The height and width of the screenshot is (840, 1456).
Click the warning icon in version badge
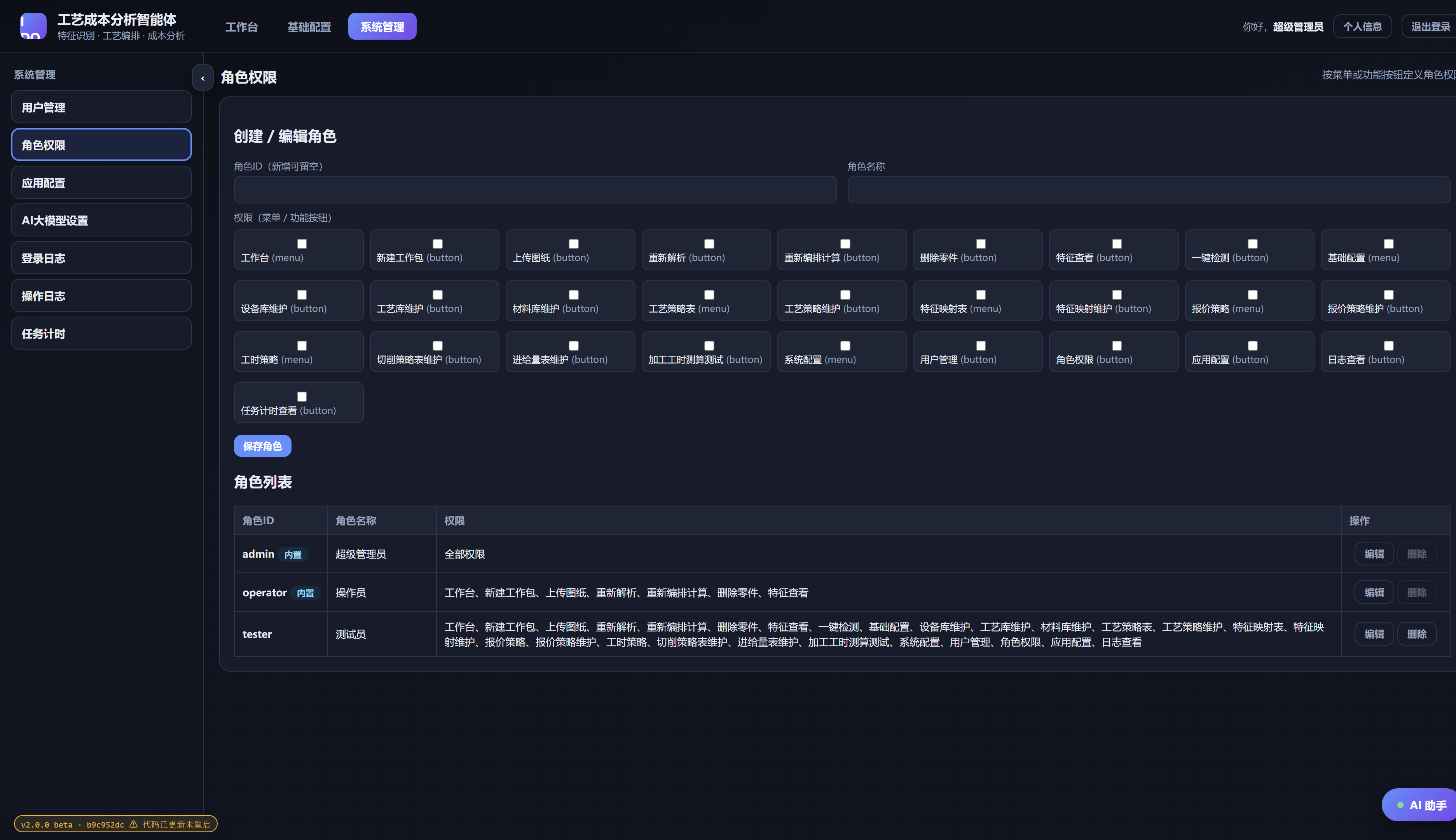[134, 824]
